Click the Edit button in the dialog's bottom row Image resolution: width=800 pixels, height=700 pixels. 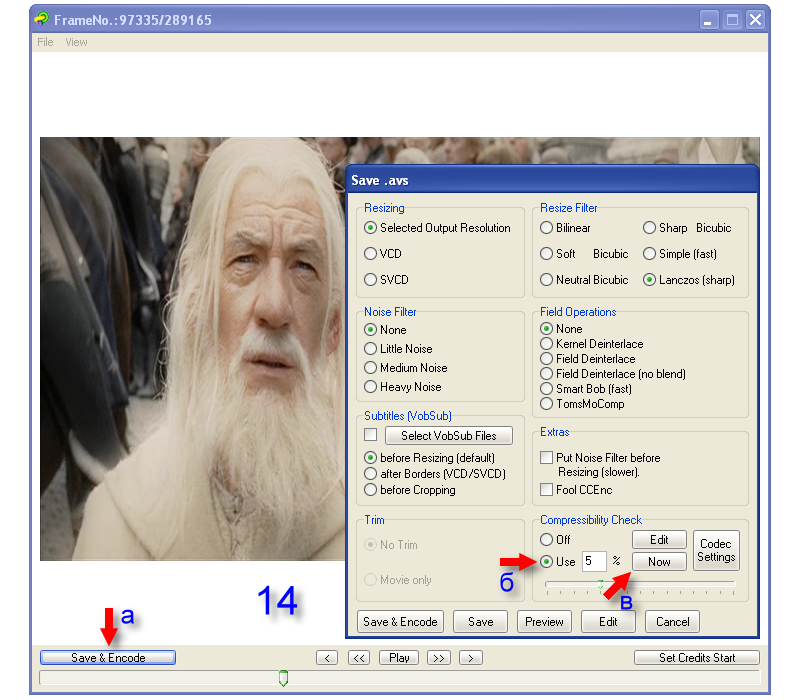pyautogui.click(x=608, y=622)
